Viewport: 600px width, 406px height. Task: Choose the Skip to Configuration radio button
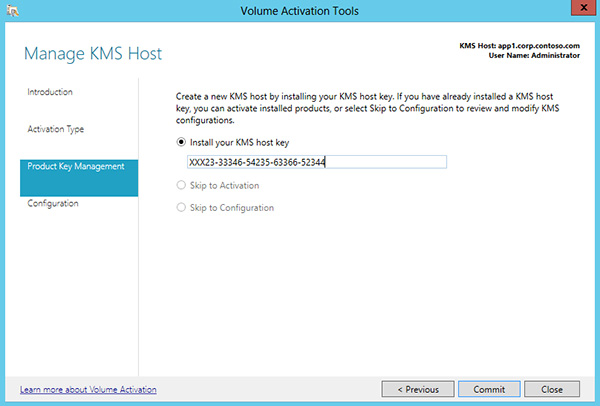181,208
